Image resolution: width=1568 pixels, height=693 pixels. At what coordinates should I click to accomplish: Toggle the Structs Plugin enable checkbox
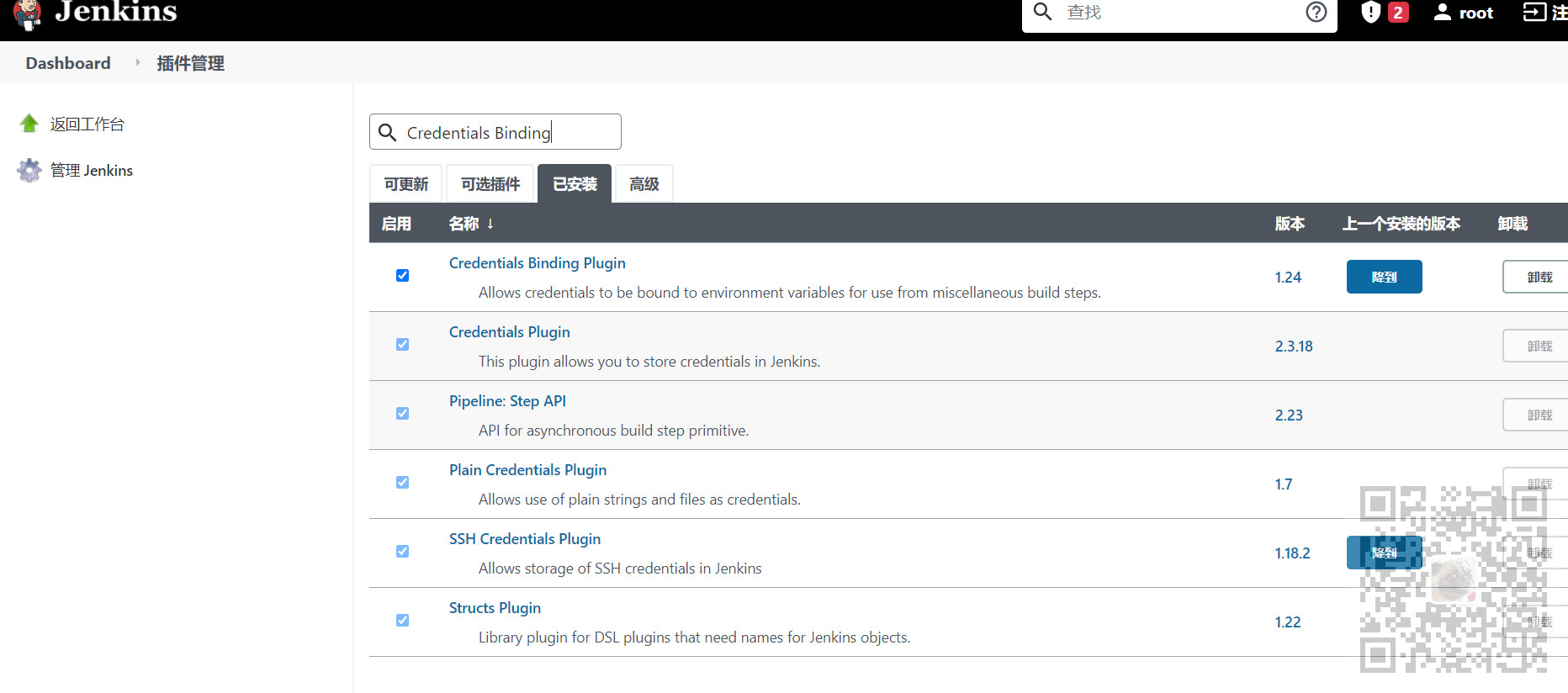pyautogui.click(x=402, y=621)
